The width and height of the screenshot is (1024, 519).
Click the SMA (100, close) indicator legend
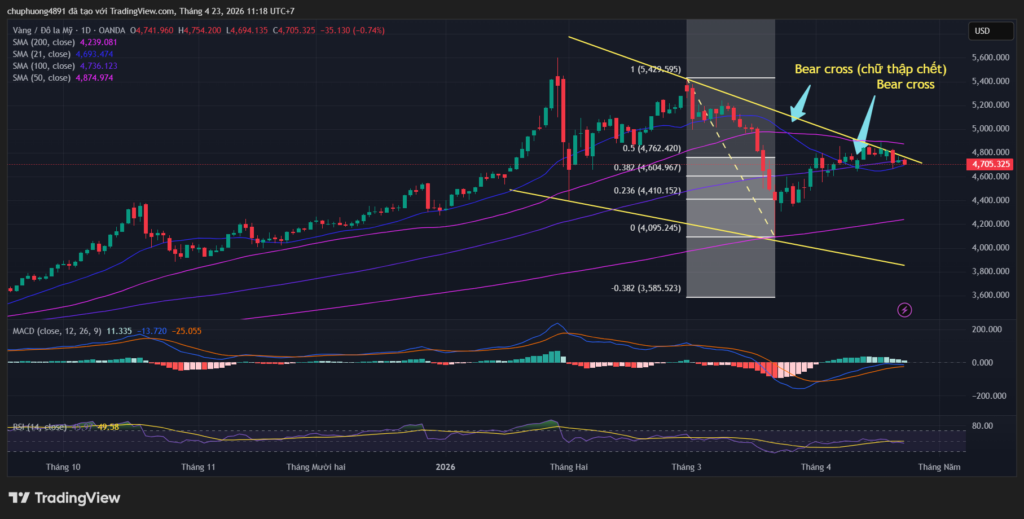tap(41, 66)
